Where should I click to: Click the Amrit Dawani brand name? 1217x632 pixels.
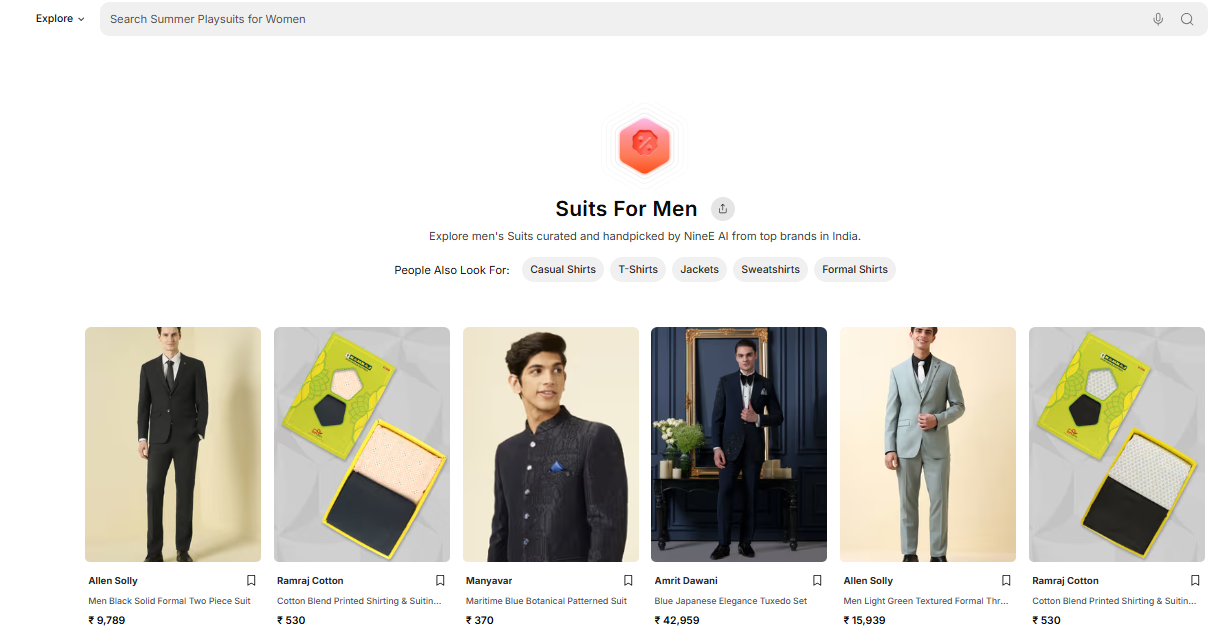686,581
